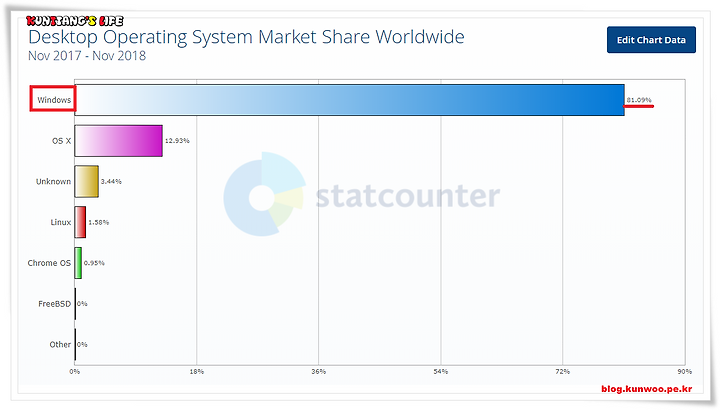The width and height of the screenshot is (720, 410).
Task: Click the Other 0% value label
Action: click(x=82, y=344)
